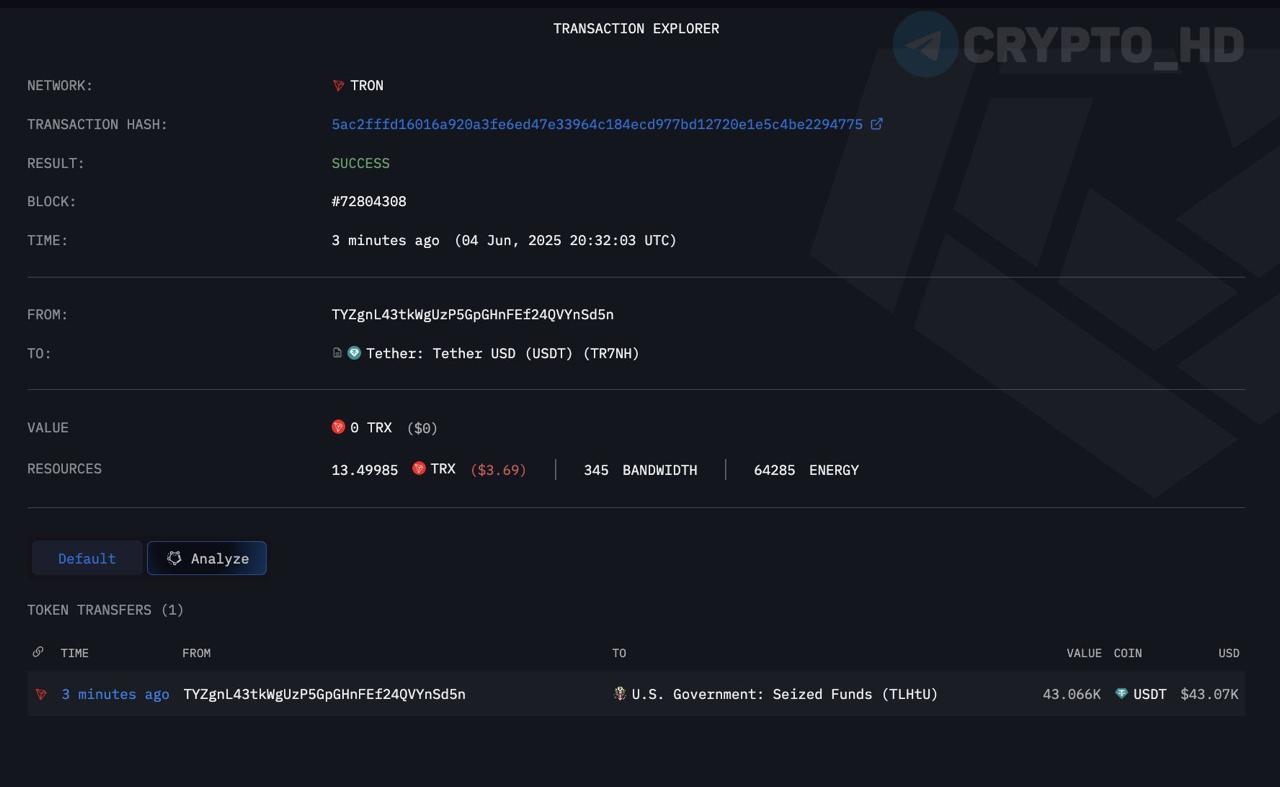This screenshot has height=787, width=1280.
Task: Open U.S. Government: Seized Funds address
Action: click(785, 694)
